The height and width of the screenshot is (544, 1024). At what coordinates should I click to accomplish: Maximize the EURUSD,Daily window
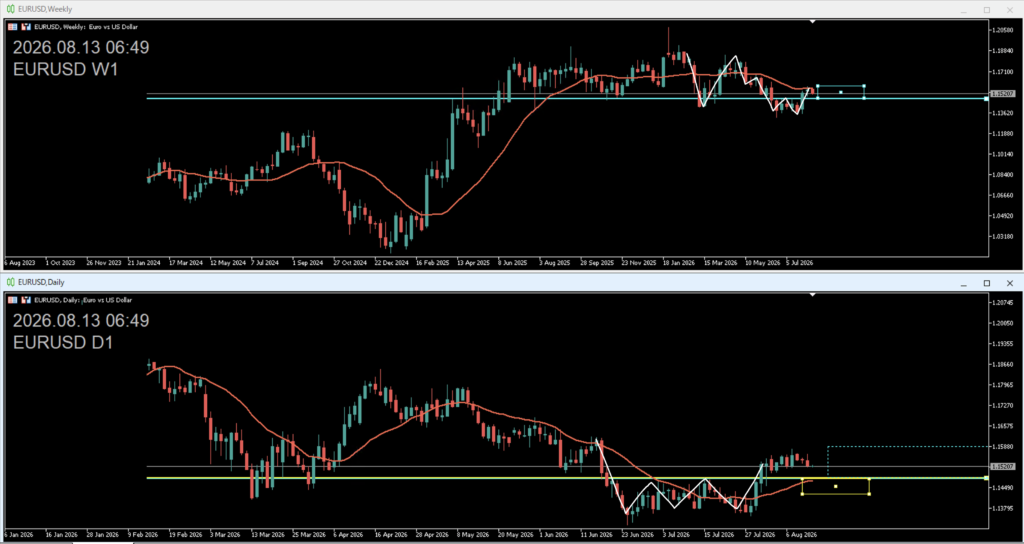pyautogui.click(x=987, y=283)
